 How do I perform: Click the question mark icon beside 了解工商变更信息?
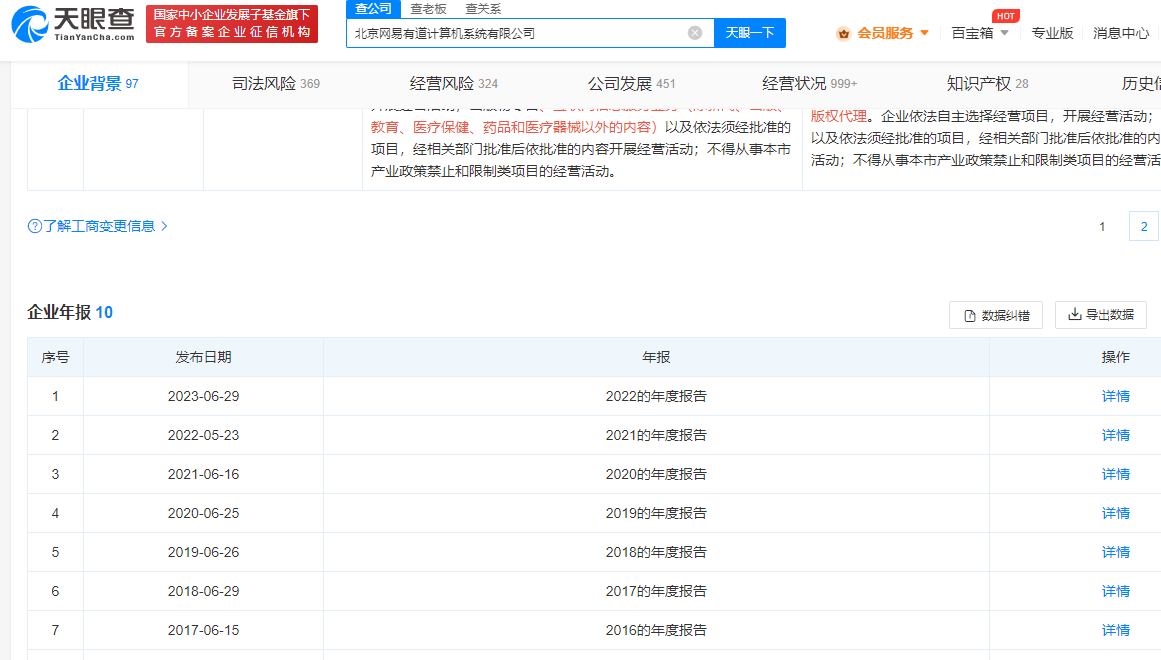[x=34, y=227]
